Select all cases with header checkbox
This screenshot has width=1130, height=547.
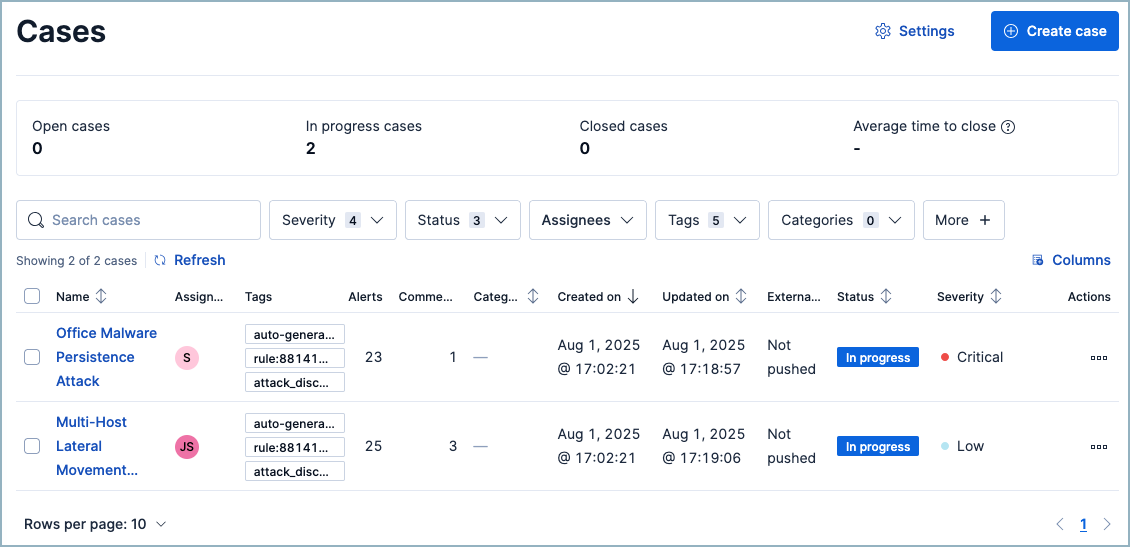tap(32, 297)
